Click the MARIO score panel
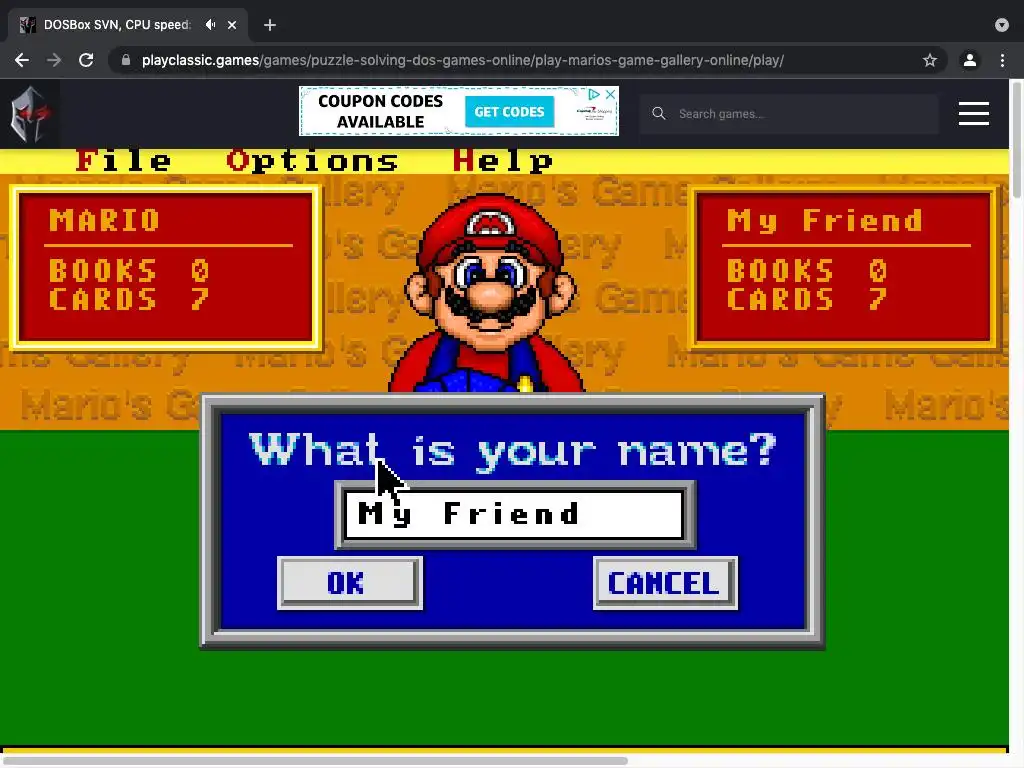 click(165, 267)
